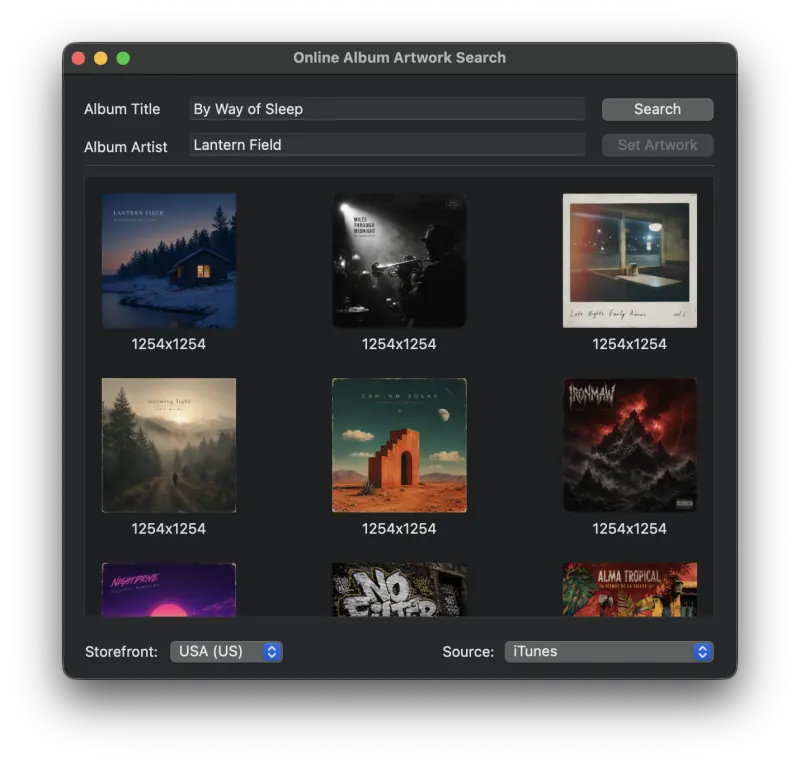Image resolution: width=800 pixels, height=762 pixels.
Task: Open the Source iTunes dropdown
Action: (609, 651)
